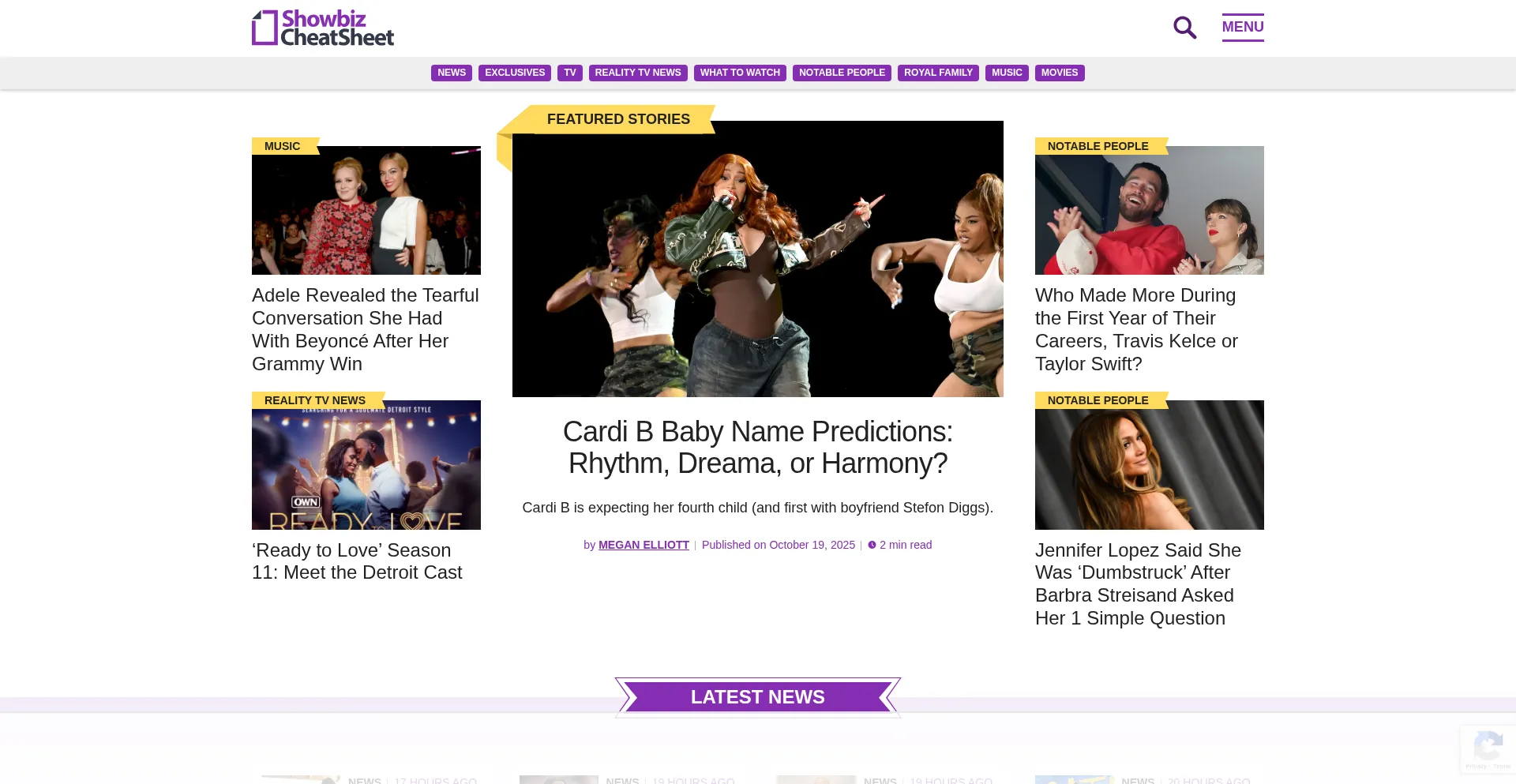This screenshot has height=784, width=1516.
Task: Read 'Ready to Love' Season 11 article
Action: point(357,561)
